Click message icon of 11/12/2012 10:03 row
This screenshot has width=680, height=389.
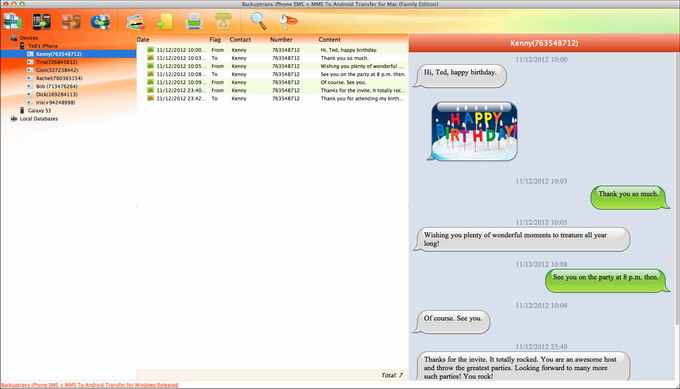point(150,58)
